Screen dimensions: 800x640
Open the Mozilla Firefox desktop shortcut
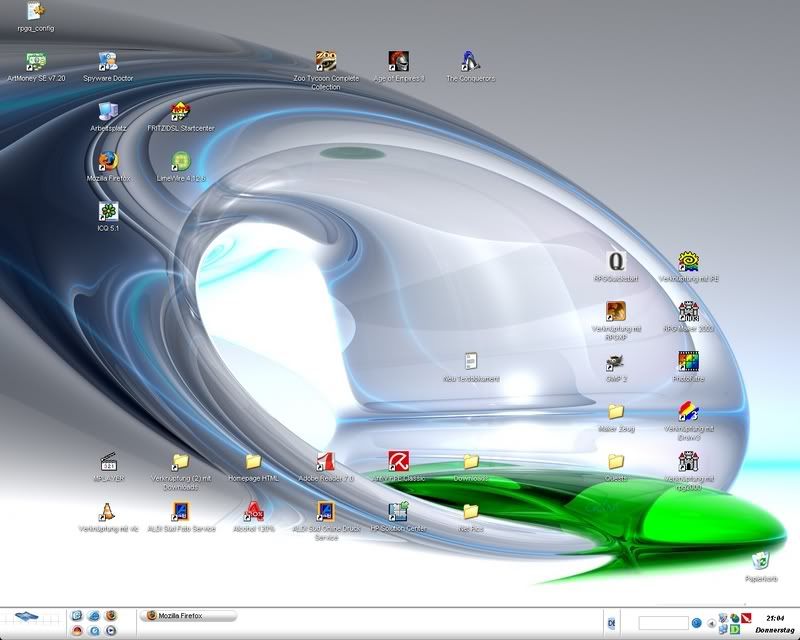[108, 161]
